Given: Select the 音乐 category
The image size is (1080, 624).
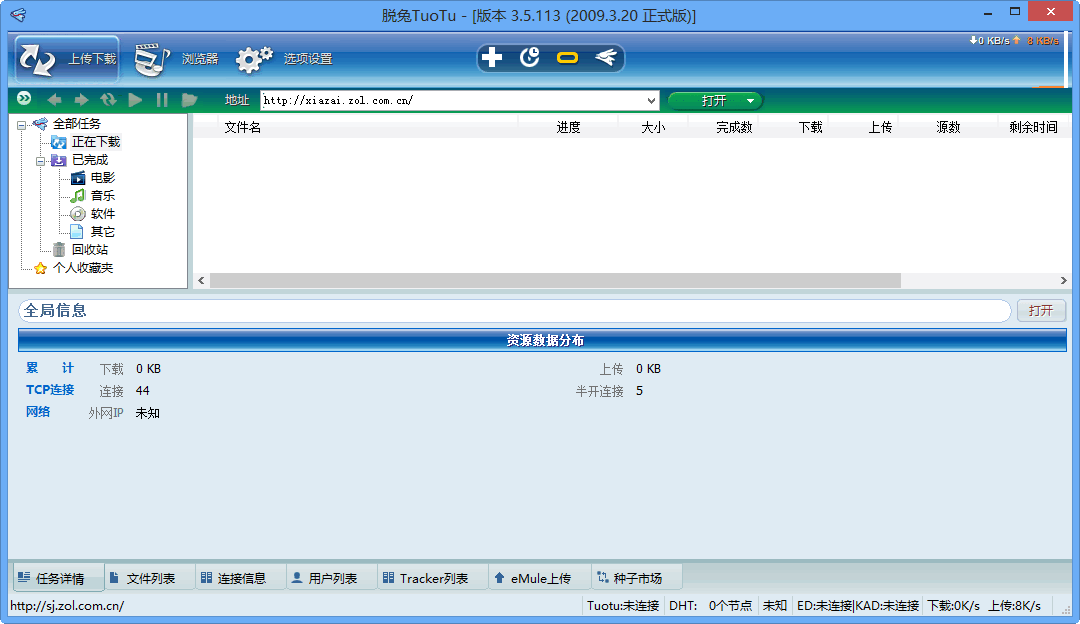Looking at the screenshot, I should (103, 196).
